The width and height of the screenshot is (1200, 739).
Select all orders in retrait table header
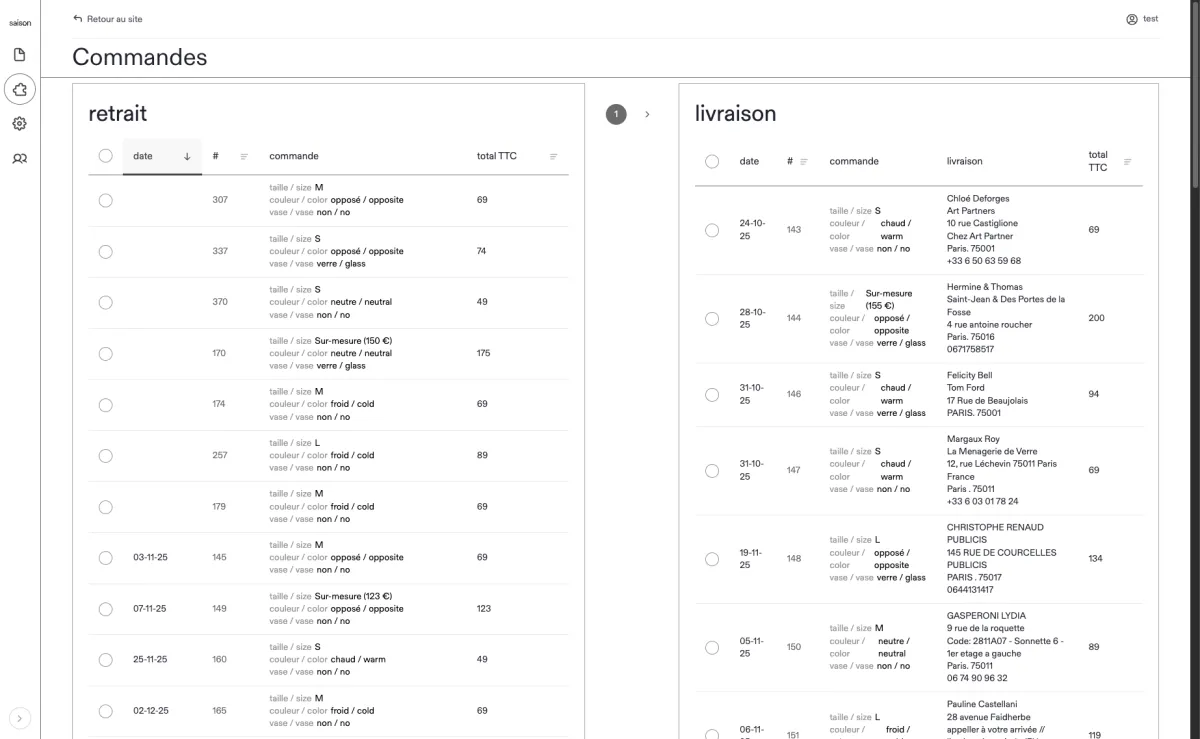coord(105,156)
